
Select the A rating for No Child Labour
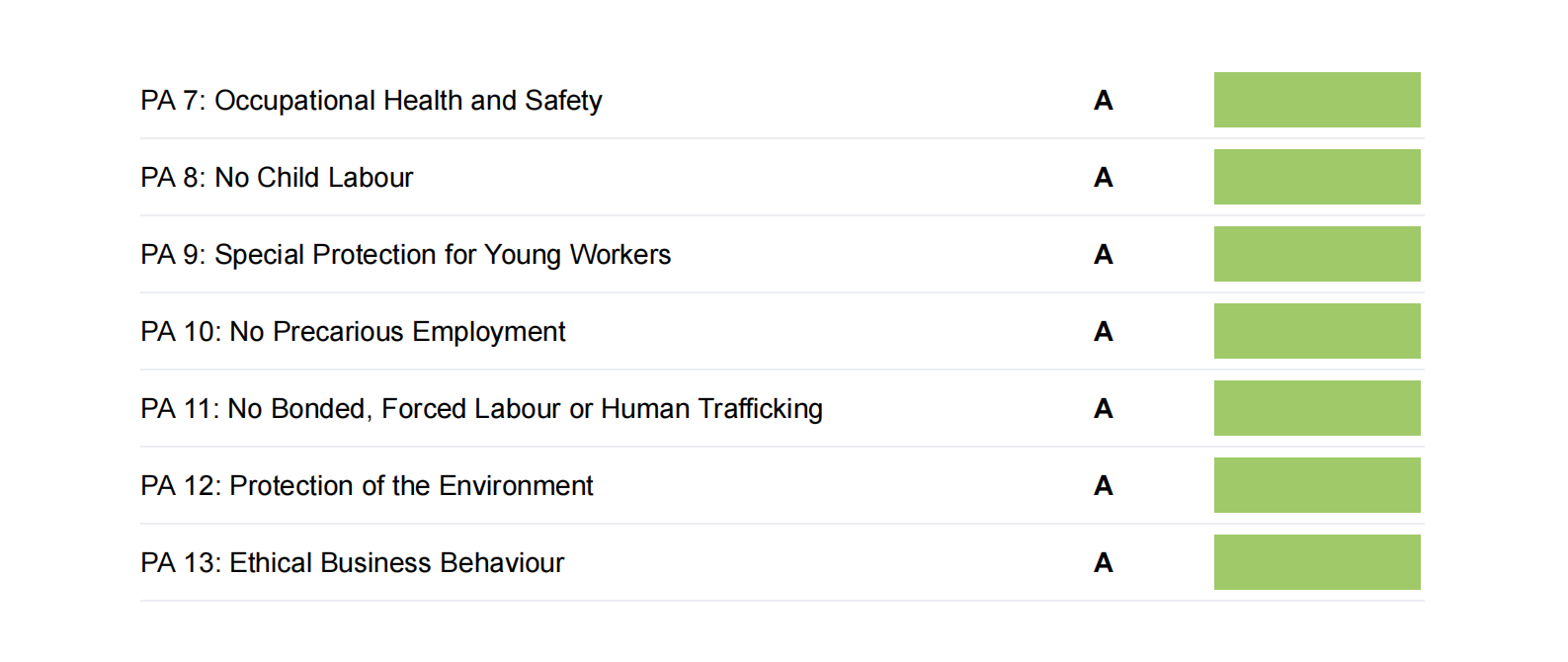[x=1104, y=178]
